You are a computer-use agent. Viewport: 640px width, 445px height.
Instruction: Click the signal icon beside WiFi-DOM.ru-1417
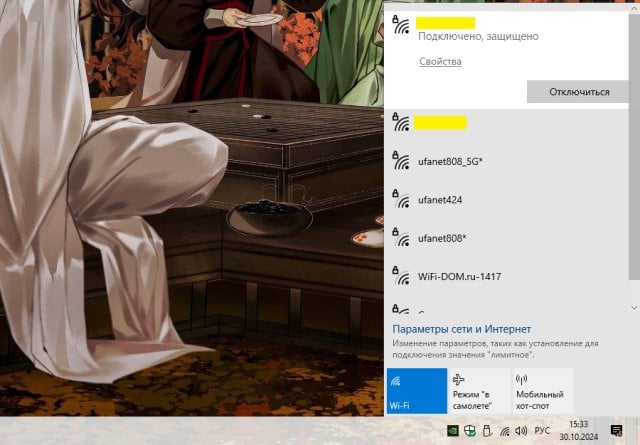pyautogui.click(x=401, y=275)
